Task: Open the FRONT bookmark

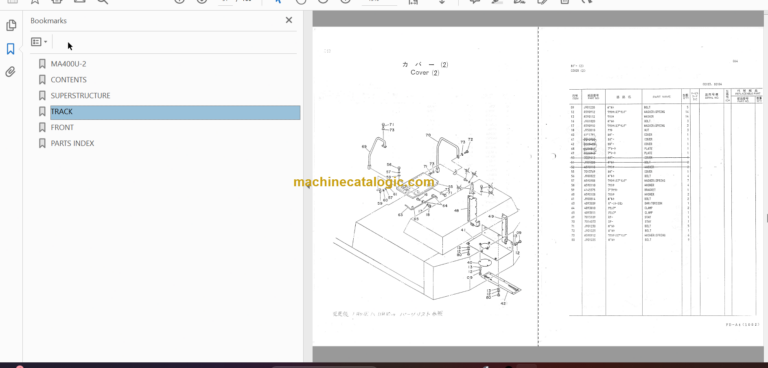Action: tap(62, 127)
